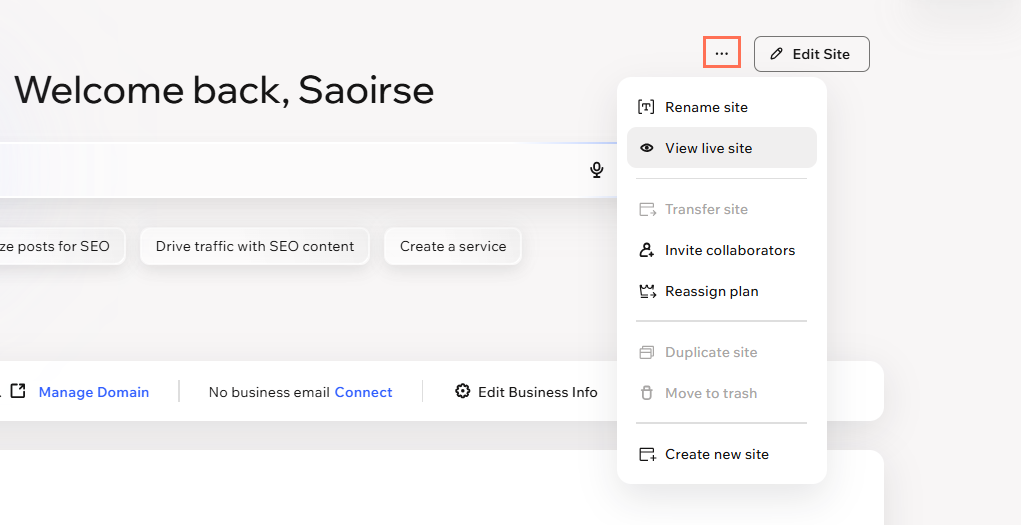The width and height of the screenshot is (1021, 525).
Task: Click the Create new site plus-window icon
Action: pos(647,454)
